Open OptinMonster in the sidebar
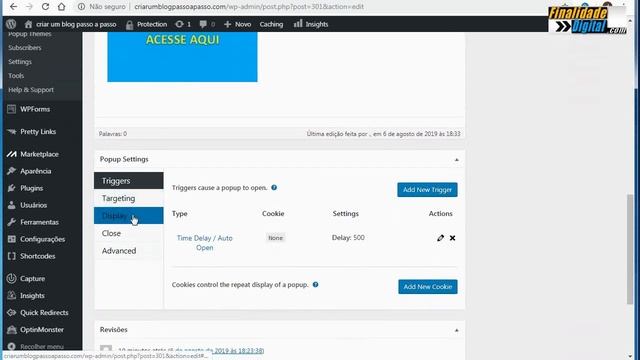The image size is (640, 360). click(42, 329)
